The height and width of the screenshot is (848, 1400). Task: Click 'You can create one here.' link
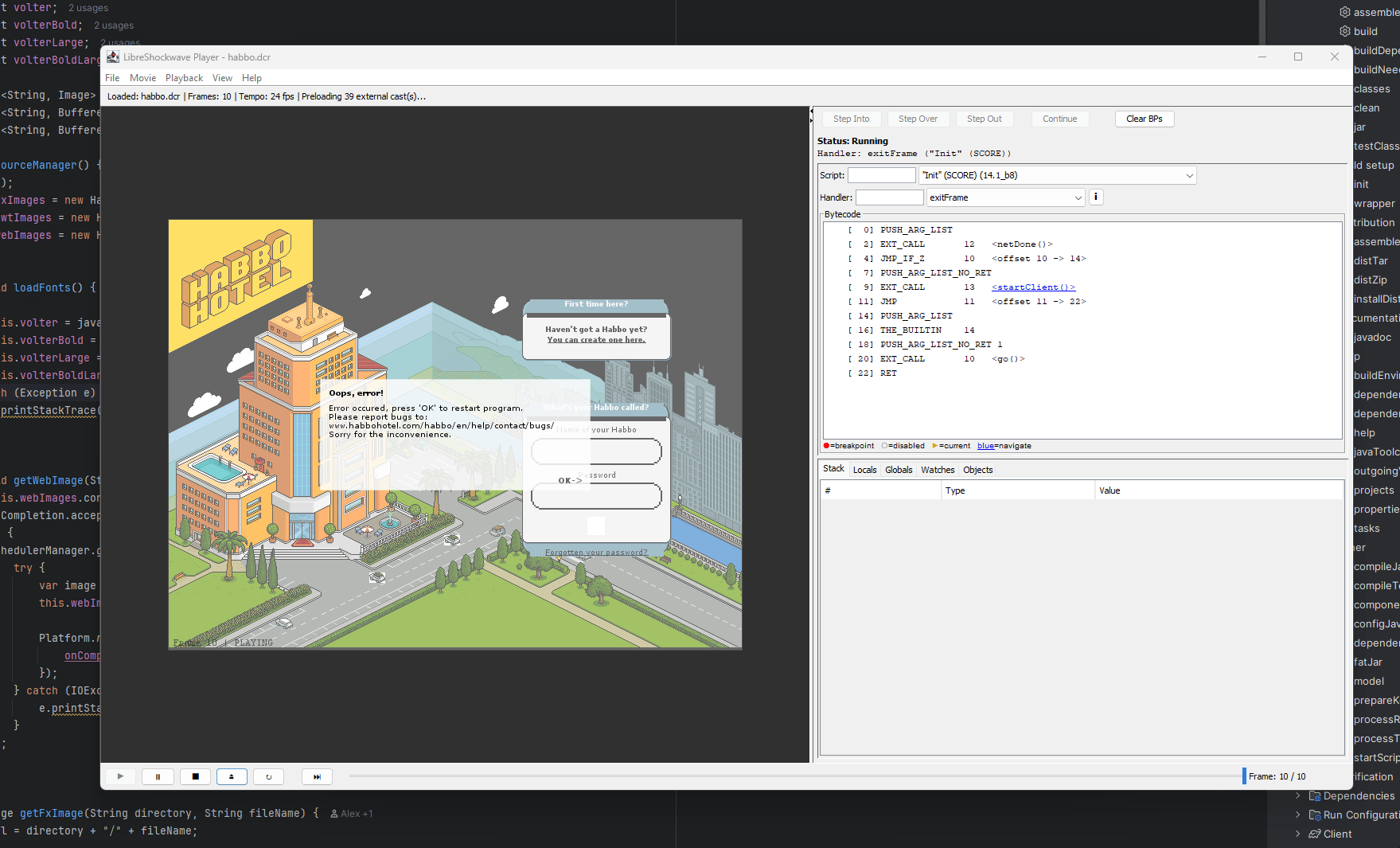(x=596, y=340)
